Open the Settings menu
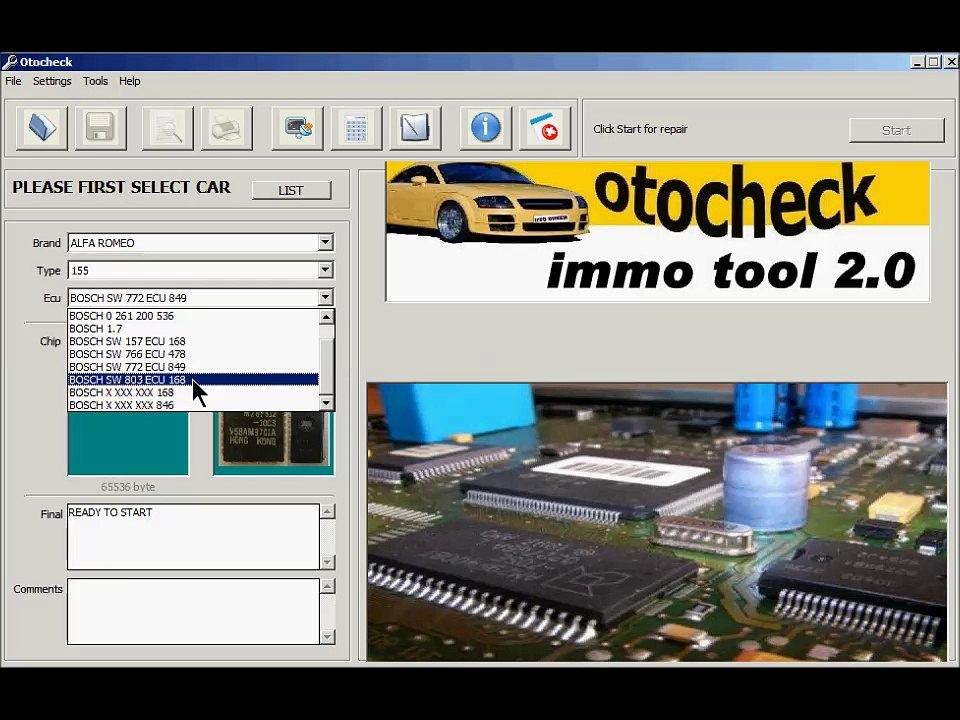The image size is (960, 720). (52, 81)
